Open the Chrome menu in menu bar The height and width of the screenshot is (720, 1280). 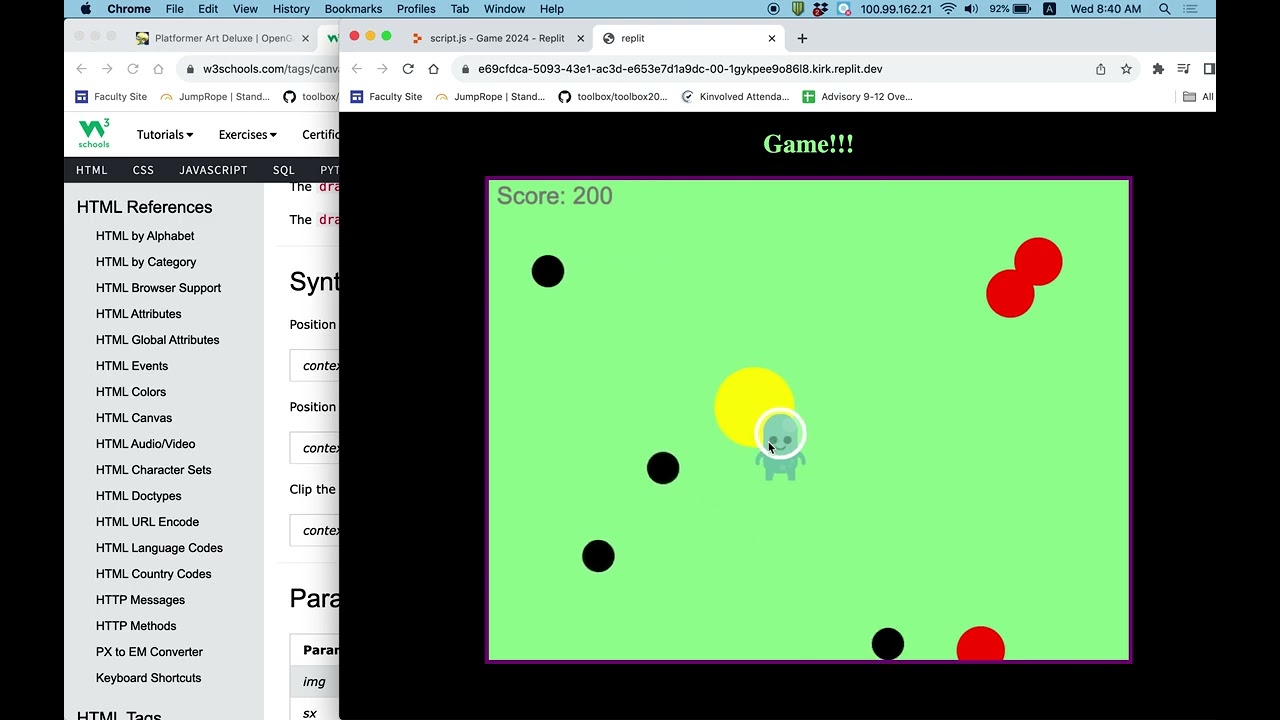coord(129,9)
